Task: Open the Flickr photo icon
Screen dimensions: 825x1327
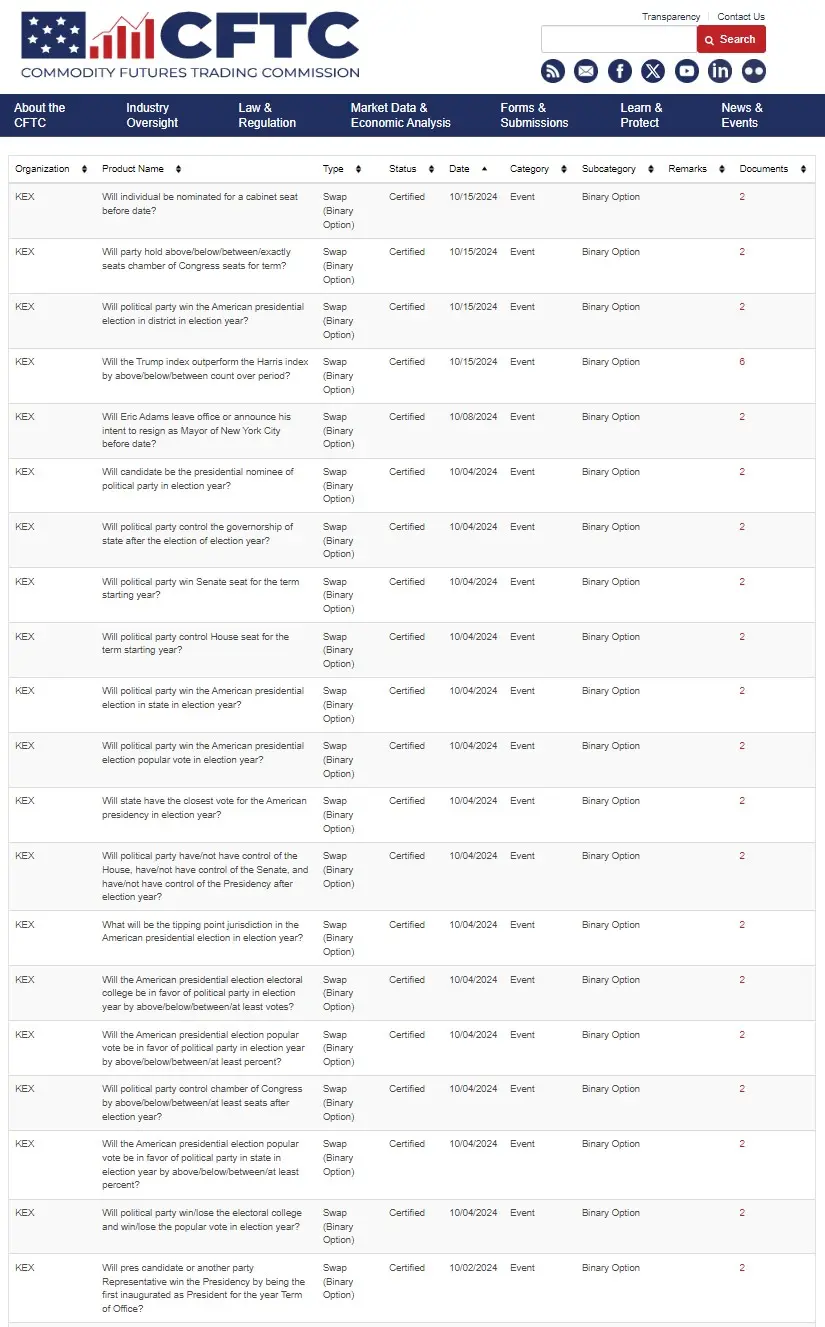Action: [x=753, y=71]
